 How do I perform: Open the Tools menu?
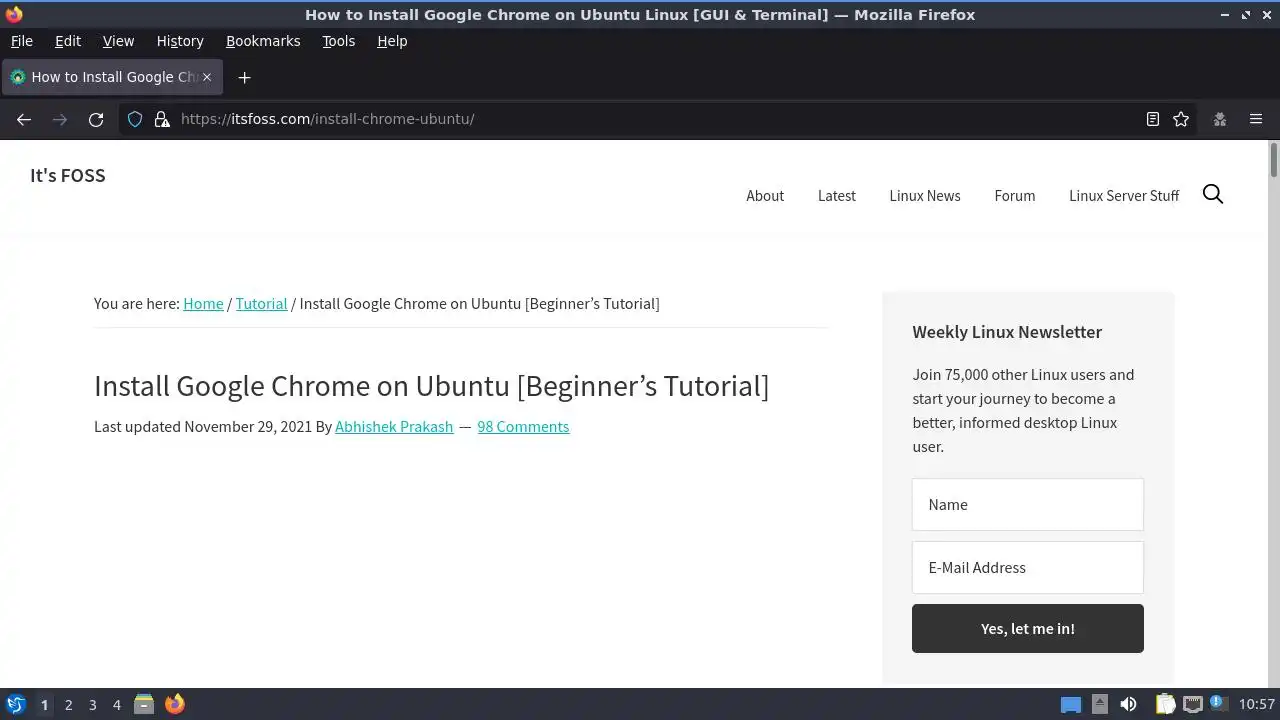338,41
